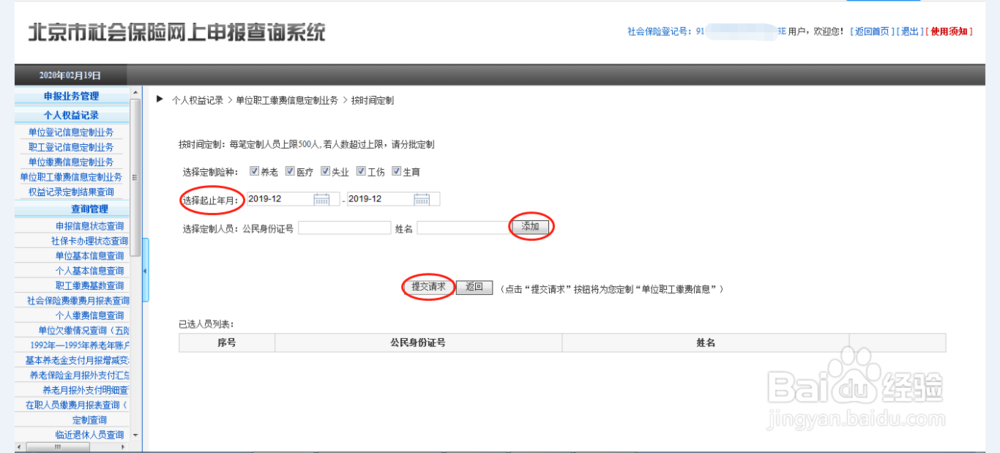Open 养老月报外支付明细查 sidebar item
The height and width of the screenshot is (453, 1000).
pyautogui.click(x=85, y=390)
